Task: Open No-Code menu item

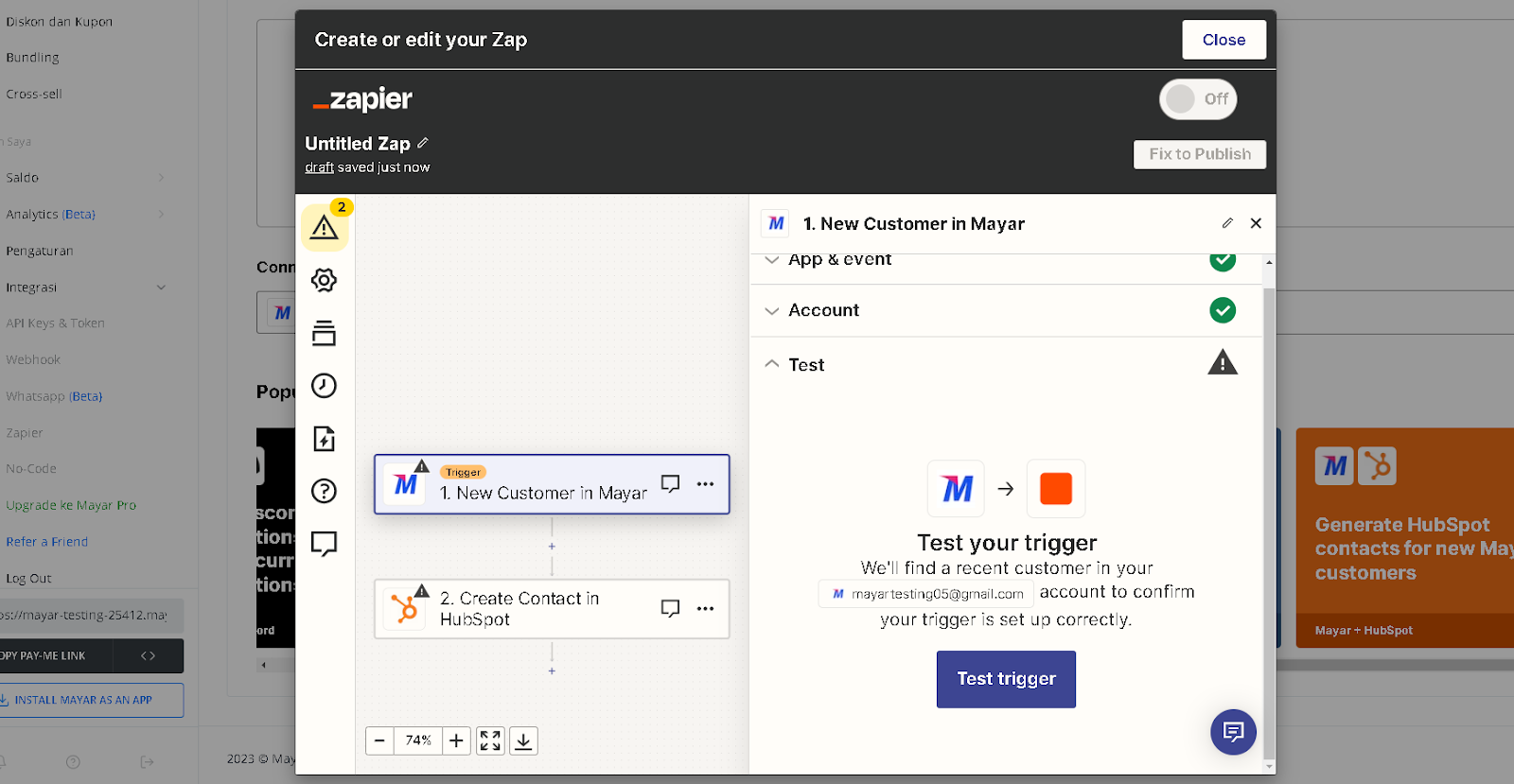Action: click(x=31, y=469)
